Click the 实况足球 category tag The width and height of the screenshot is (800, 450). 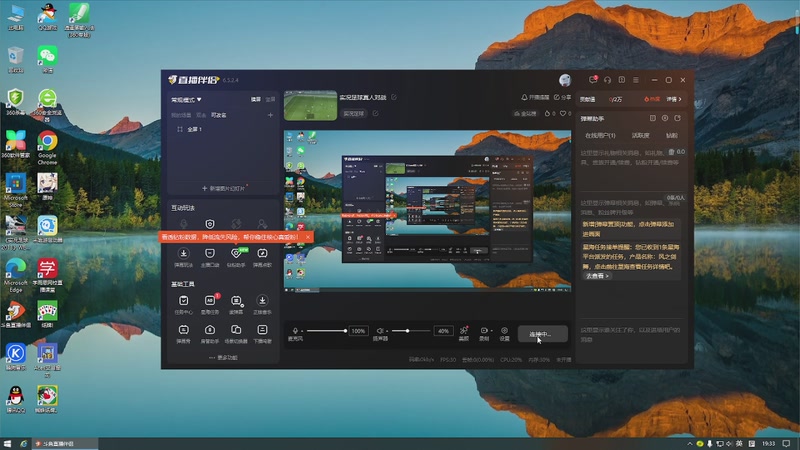click(354, 113)
